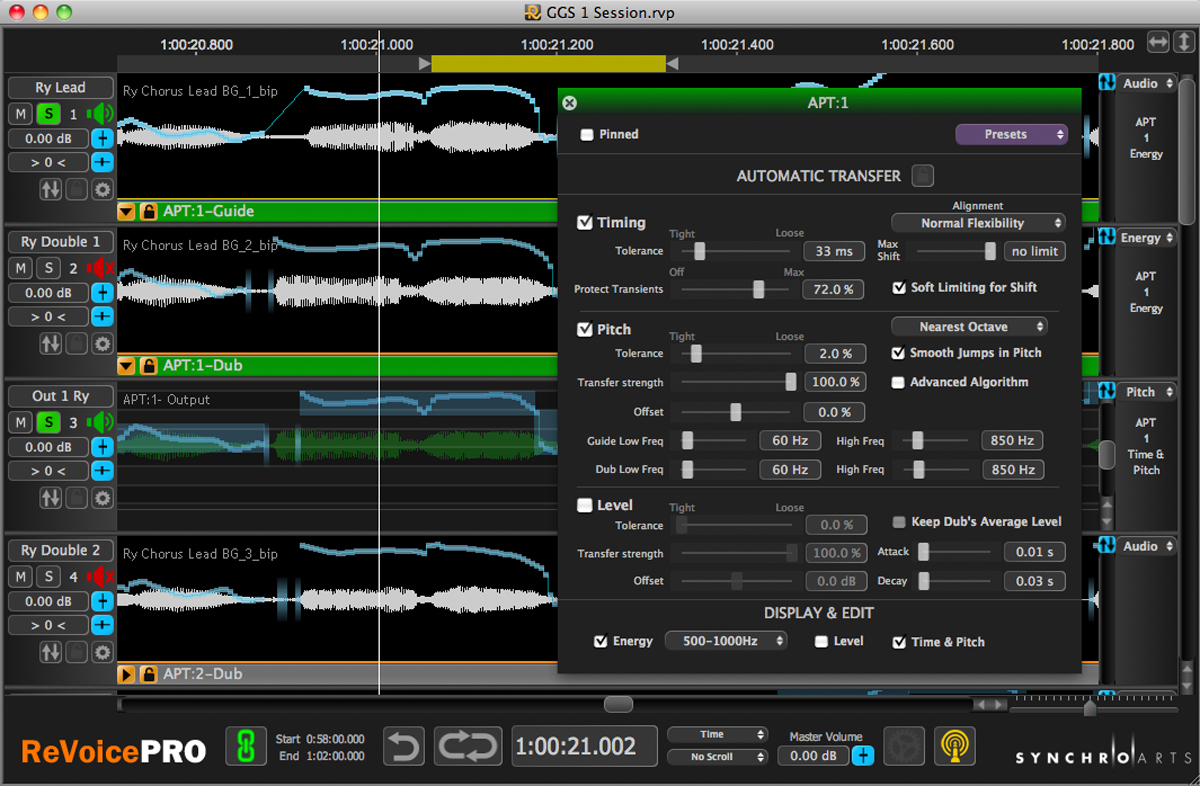
Task: Click the Max Shift no limit field
Action: coord(1035,251)
